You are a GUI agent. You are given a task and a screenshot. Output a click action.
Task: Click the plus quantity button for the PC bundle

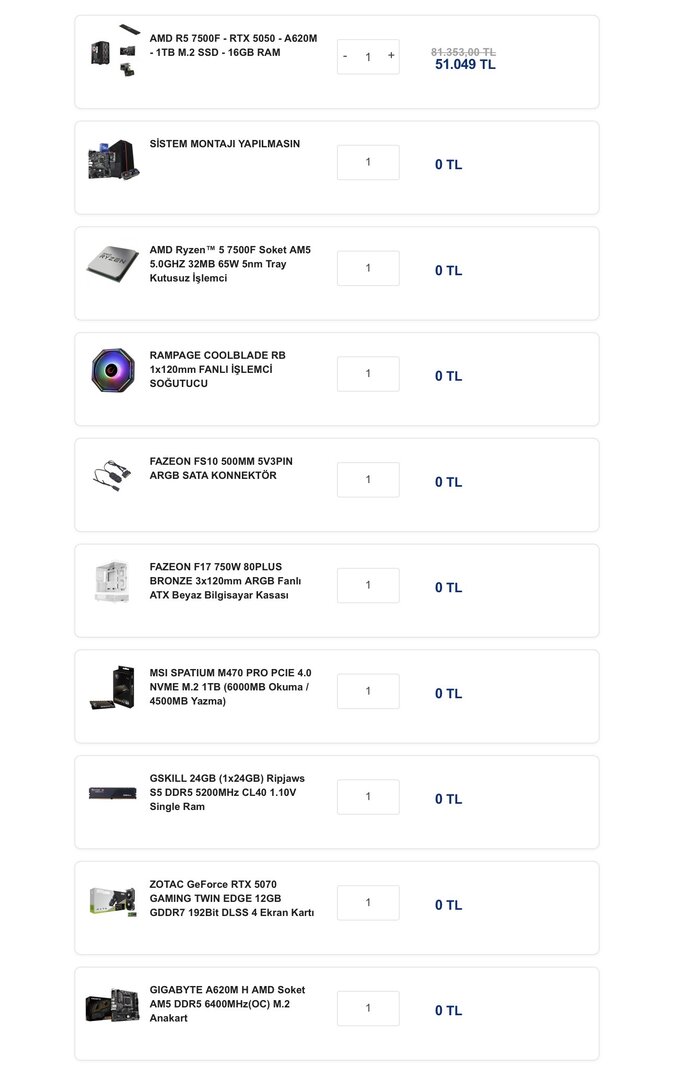(x=391, y=56)
